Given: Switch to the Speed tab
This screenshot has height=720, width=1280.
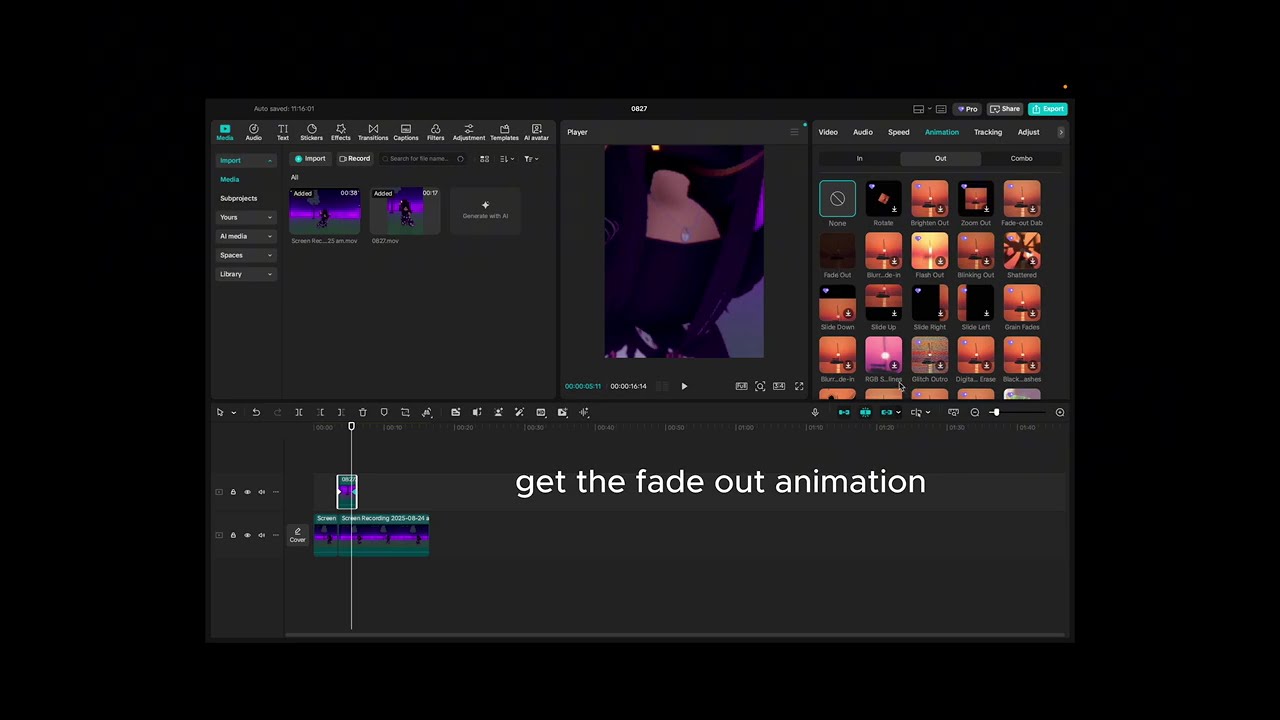Looking at the screenshot, I should pos(899,132).
